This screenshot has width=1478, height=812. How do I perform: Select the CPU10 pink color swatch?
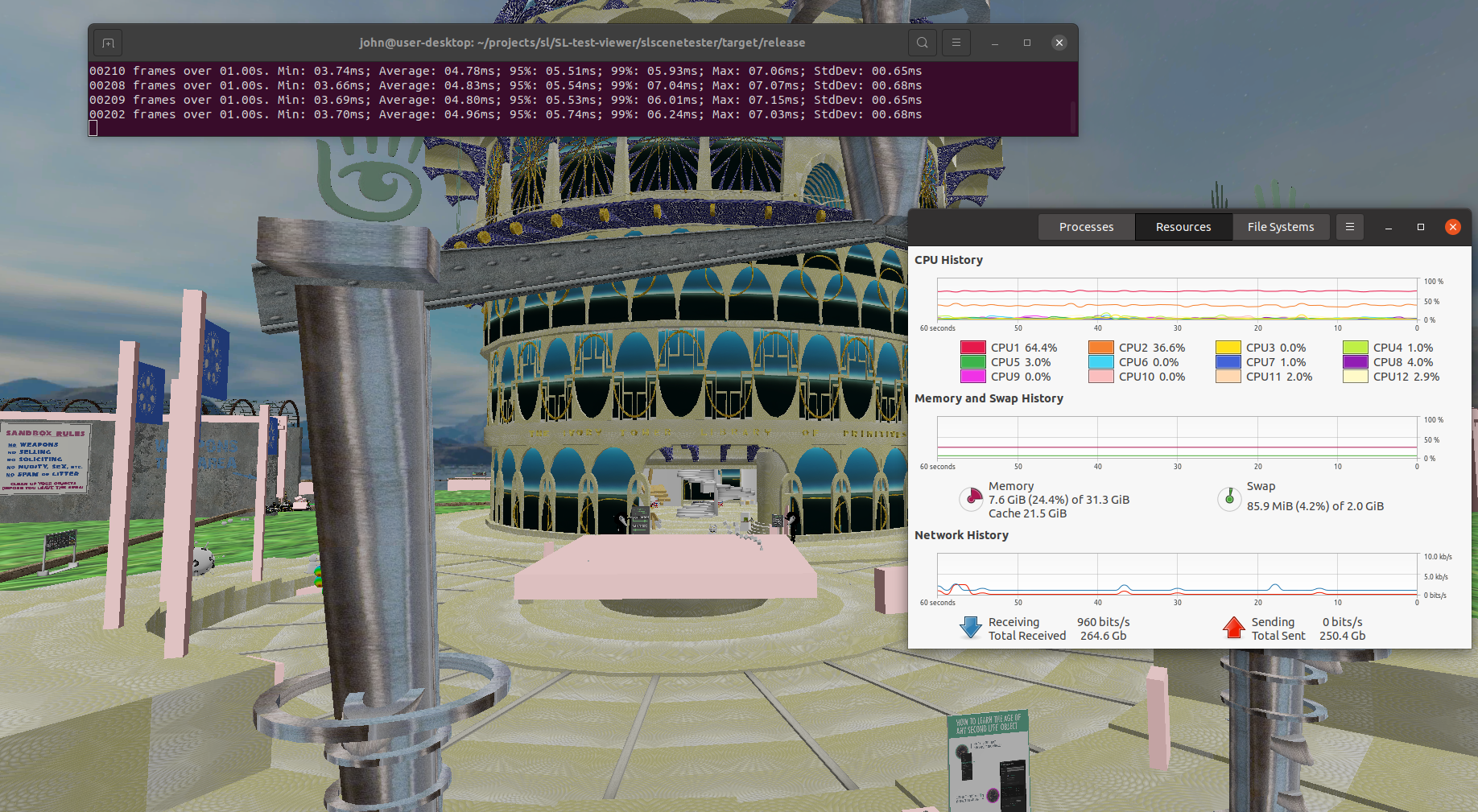pos(1101,377)
